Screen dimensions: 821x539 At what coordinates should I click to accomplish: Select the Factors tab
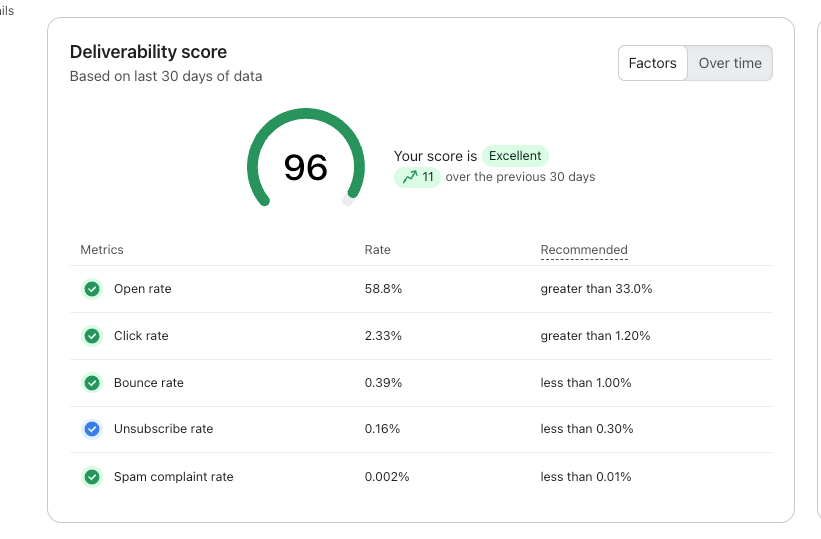(652, 63)
